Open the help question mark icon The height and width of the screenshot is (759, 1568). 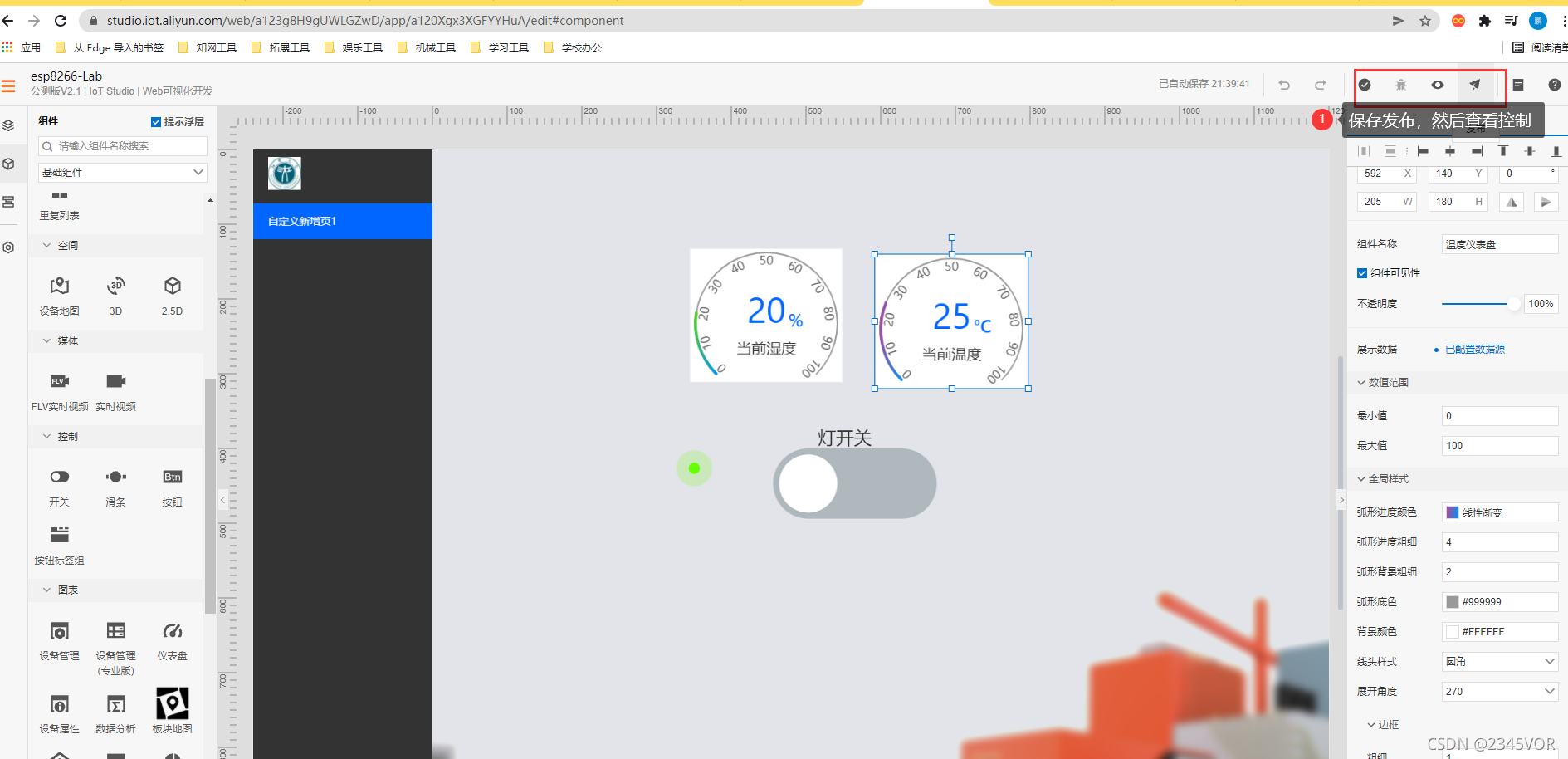point(1555,85)
